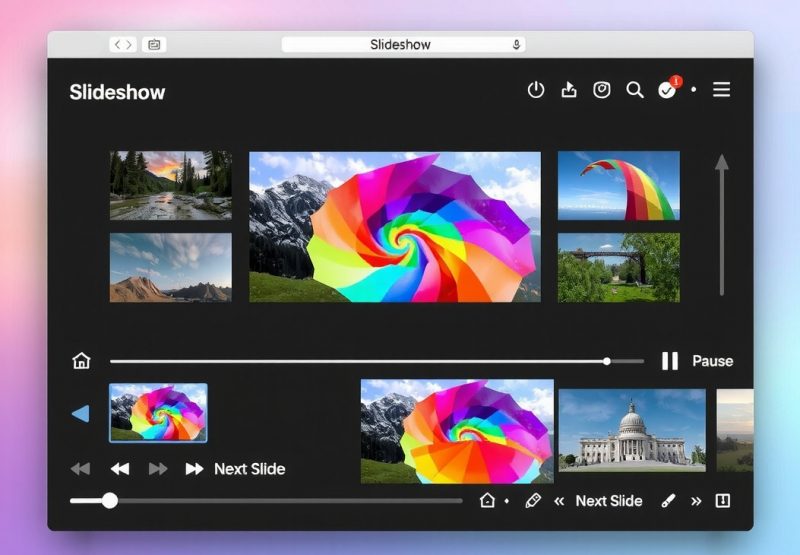Select the forest river sunset thumbnail

(x=171, y=185)
